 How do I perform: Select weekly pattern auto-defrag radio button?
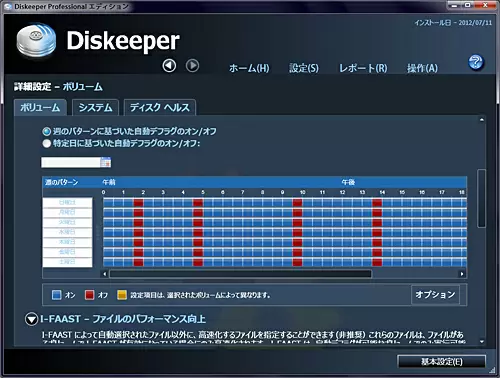(47, 131)
